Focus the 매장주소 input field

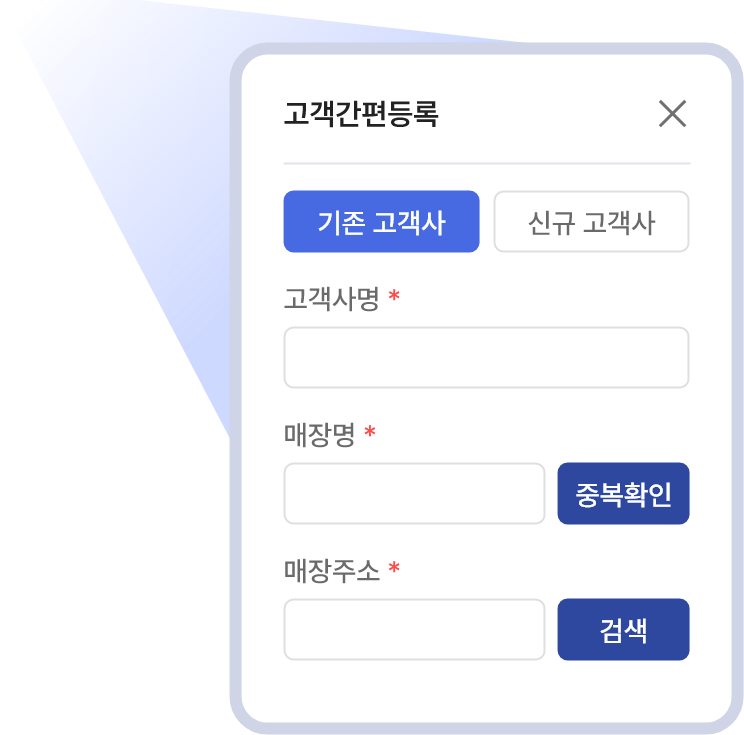pyautogui.click(x=414, y=629)
